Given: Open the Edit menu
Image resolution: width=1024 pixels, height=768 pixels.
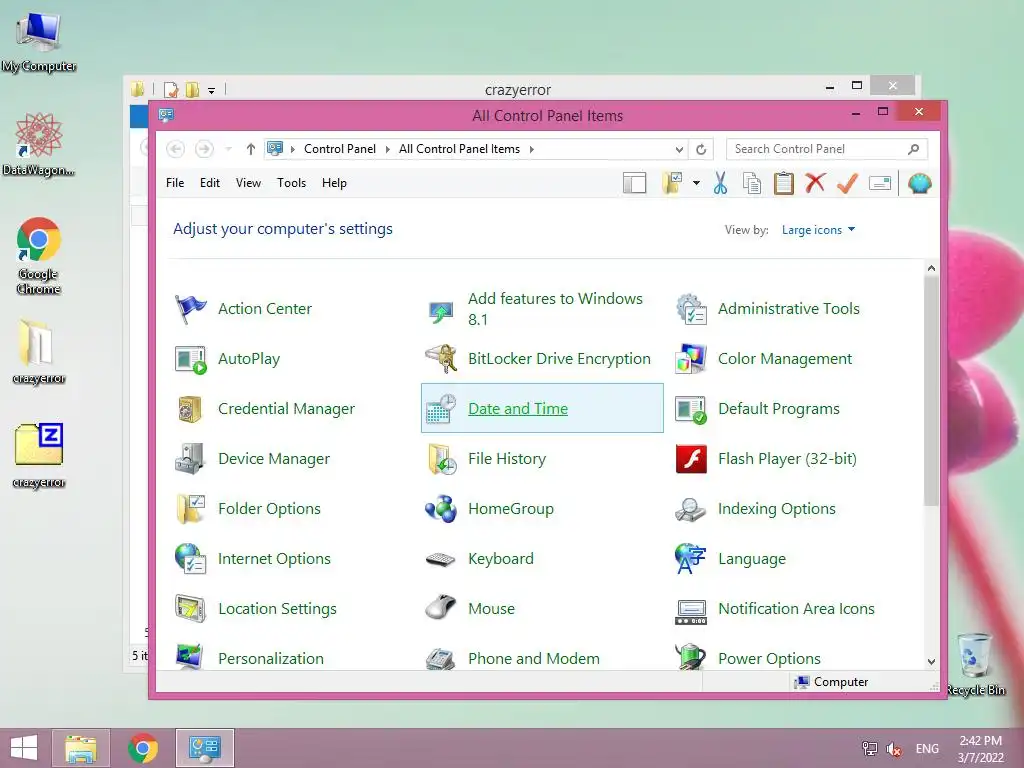Looking at the screenshot, I should (x=210, y=184).
